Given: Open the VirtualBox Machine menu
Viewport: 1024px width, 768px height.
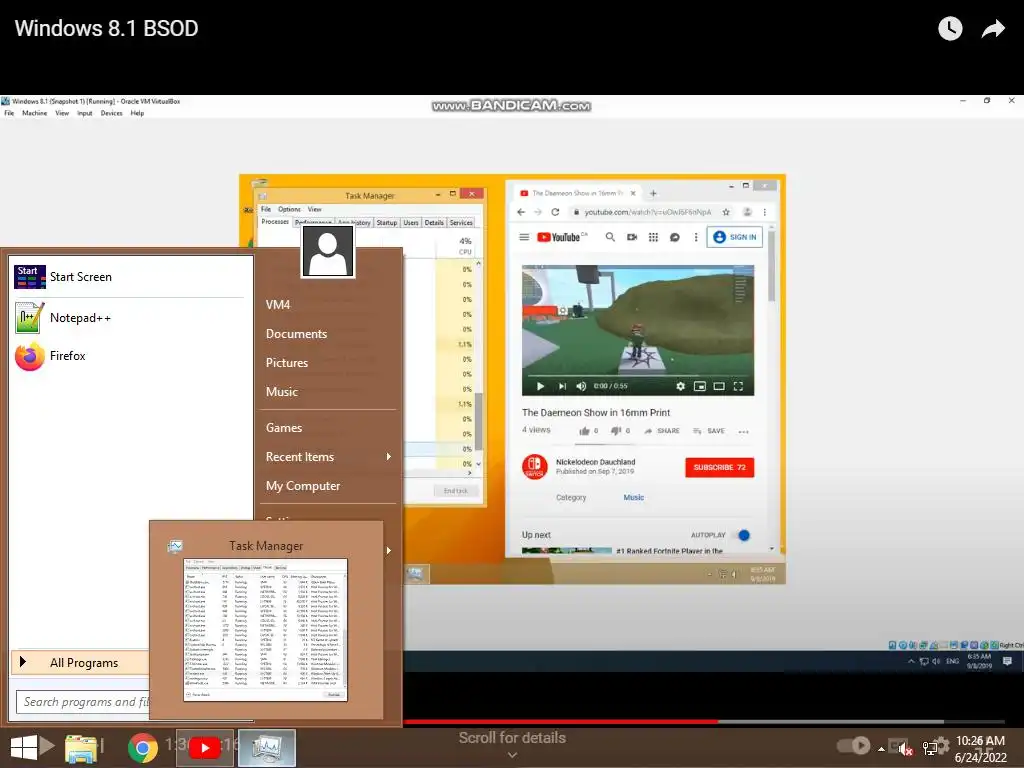Looking at the screenshot, I should [35, 113].
